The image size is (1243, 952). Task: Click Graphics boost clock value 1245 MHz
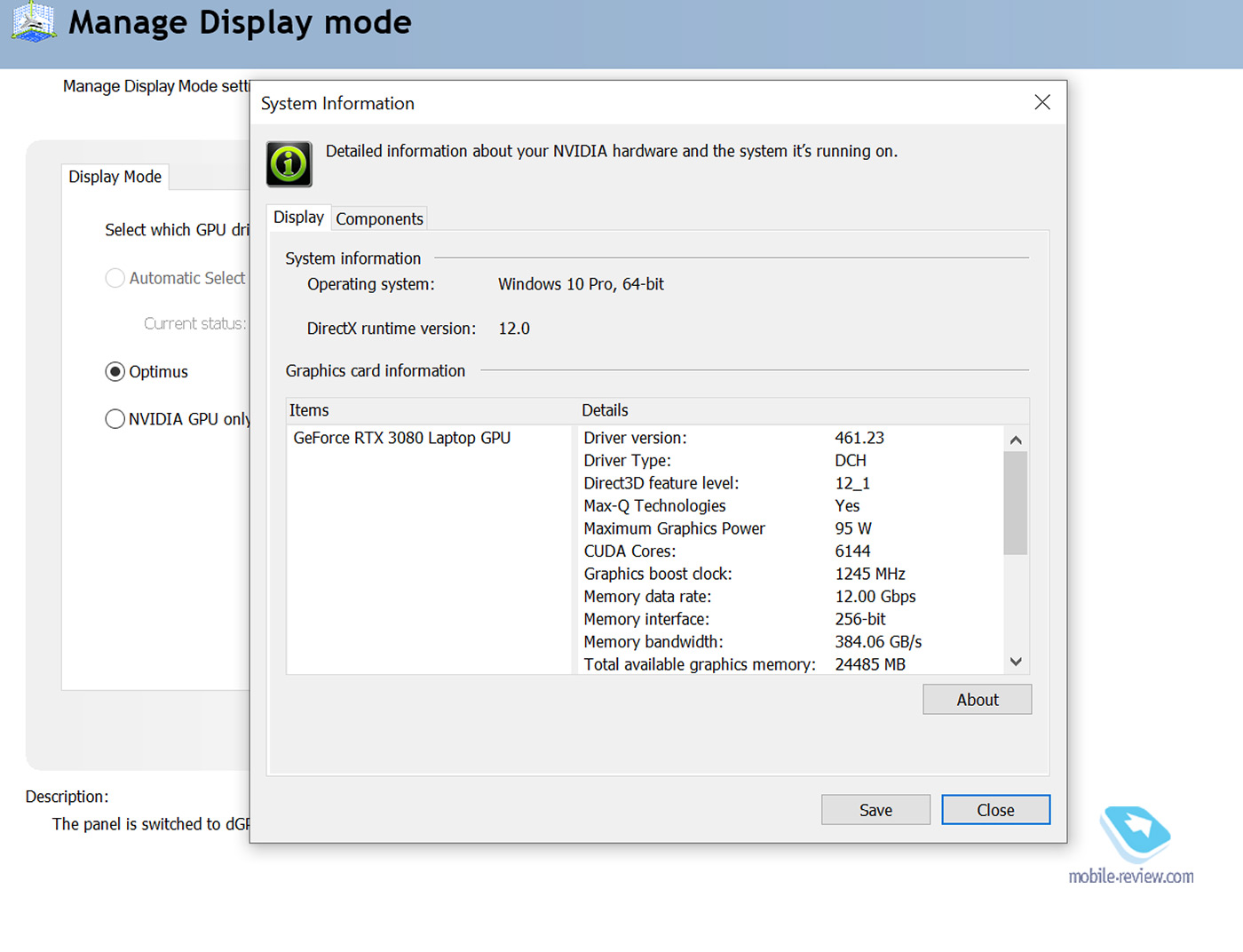tap(870, 574)
